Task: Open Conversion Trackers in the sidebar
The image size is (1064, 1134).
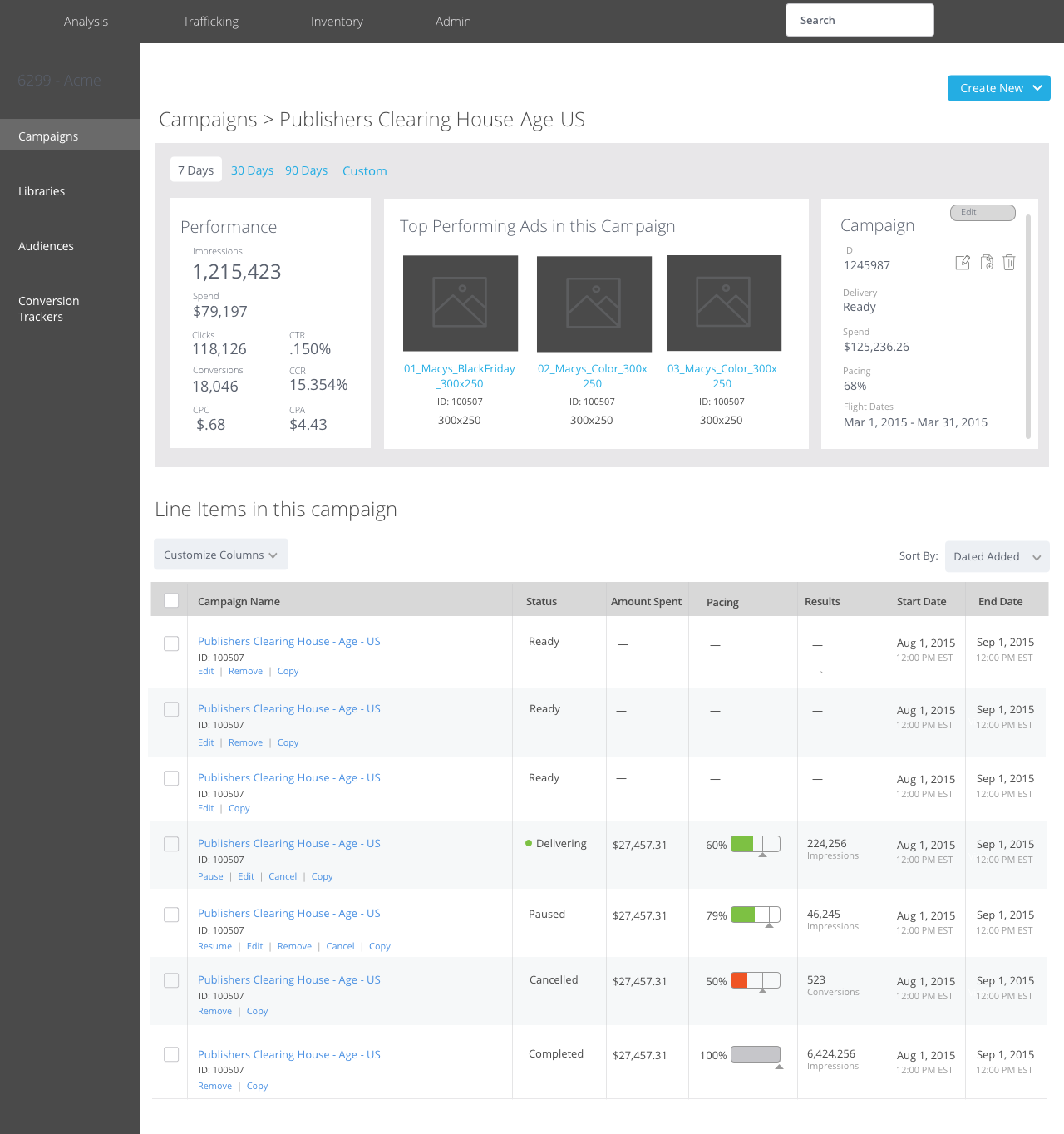Action: pyautogui.click(x=48, y=308)
